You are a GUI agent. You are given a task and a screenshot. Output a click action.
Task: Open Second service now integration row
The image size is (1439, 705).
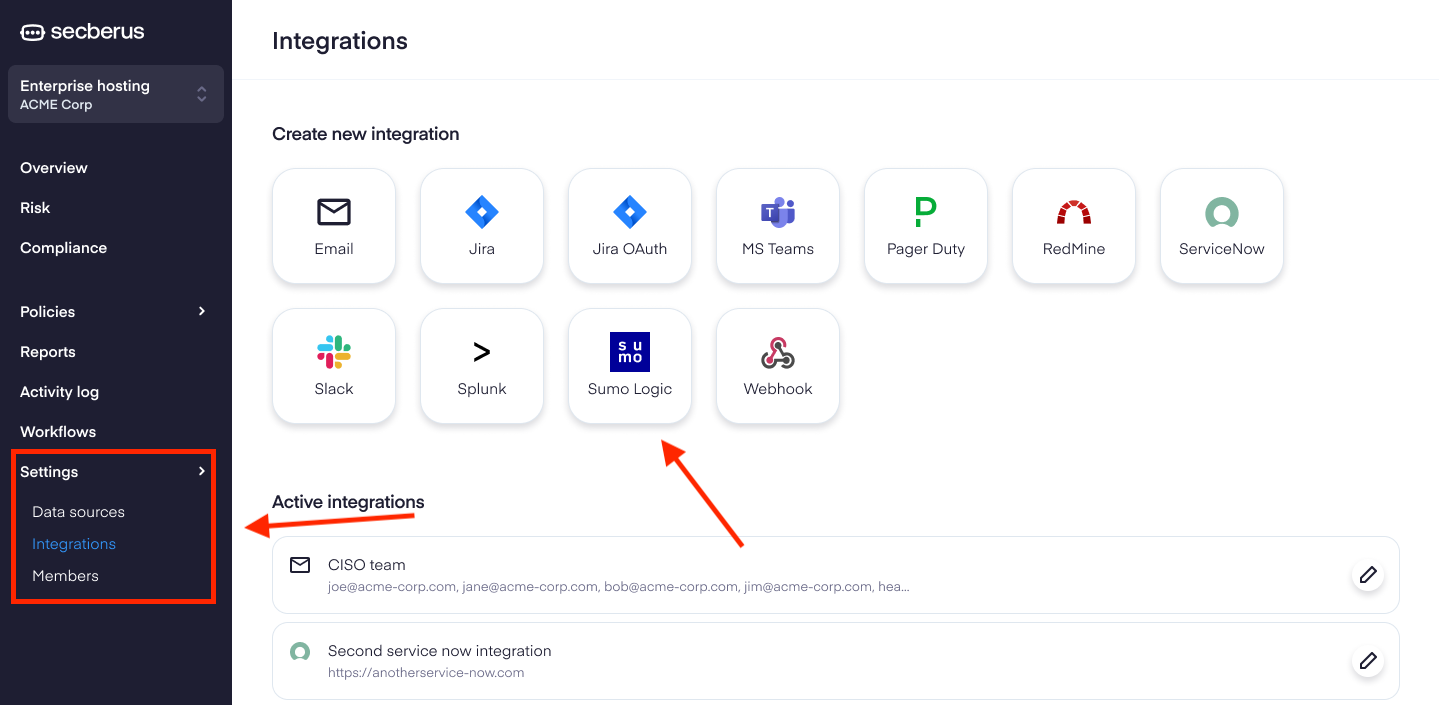coord(836,661)
